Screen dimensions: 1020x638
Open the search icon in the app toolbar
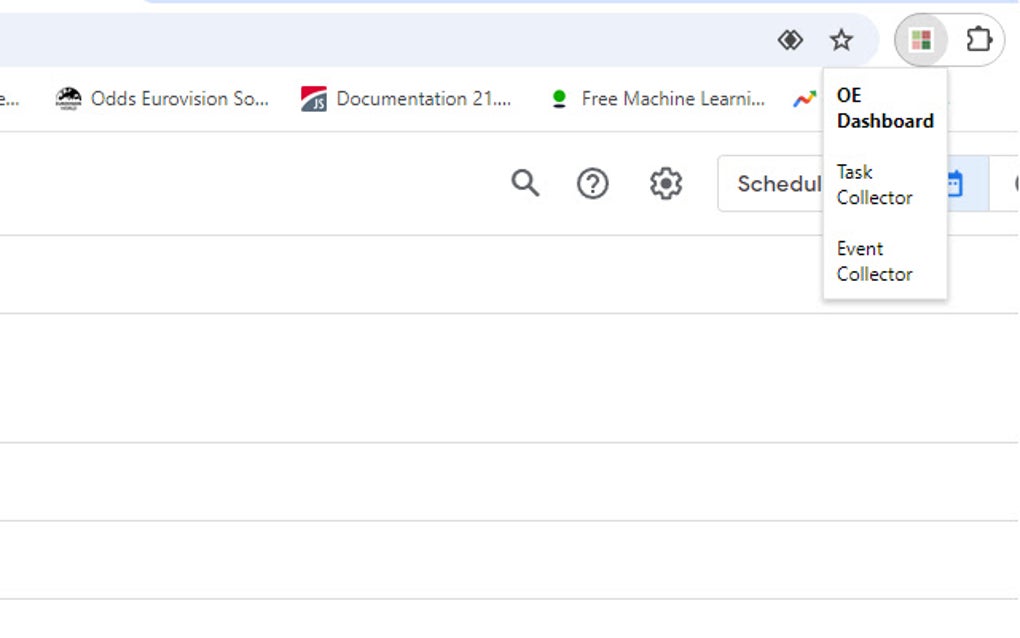coord(524,183)
